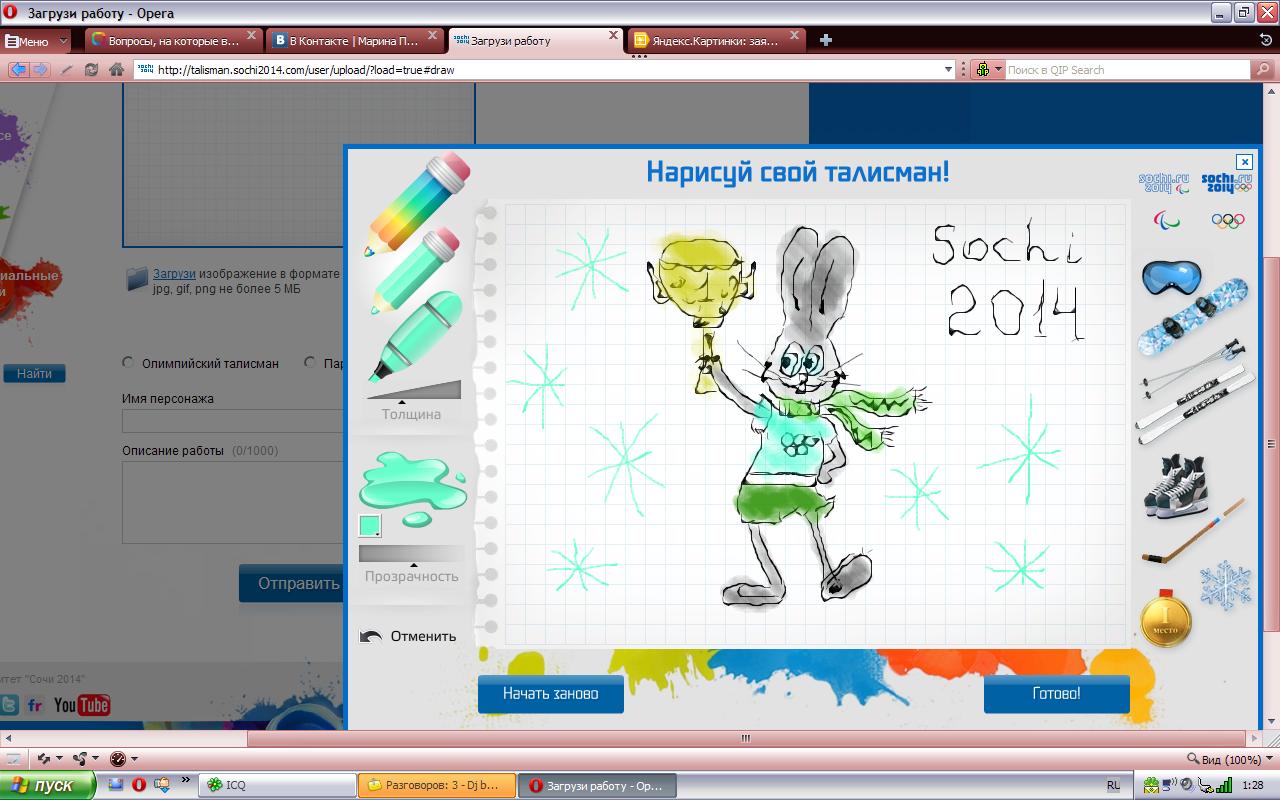Click the Sochi 2014 Olympic logo
Viewport: 1280px width, 800px height.
[x=1227, y=183]
